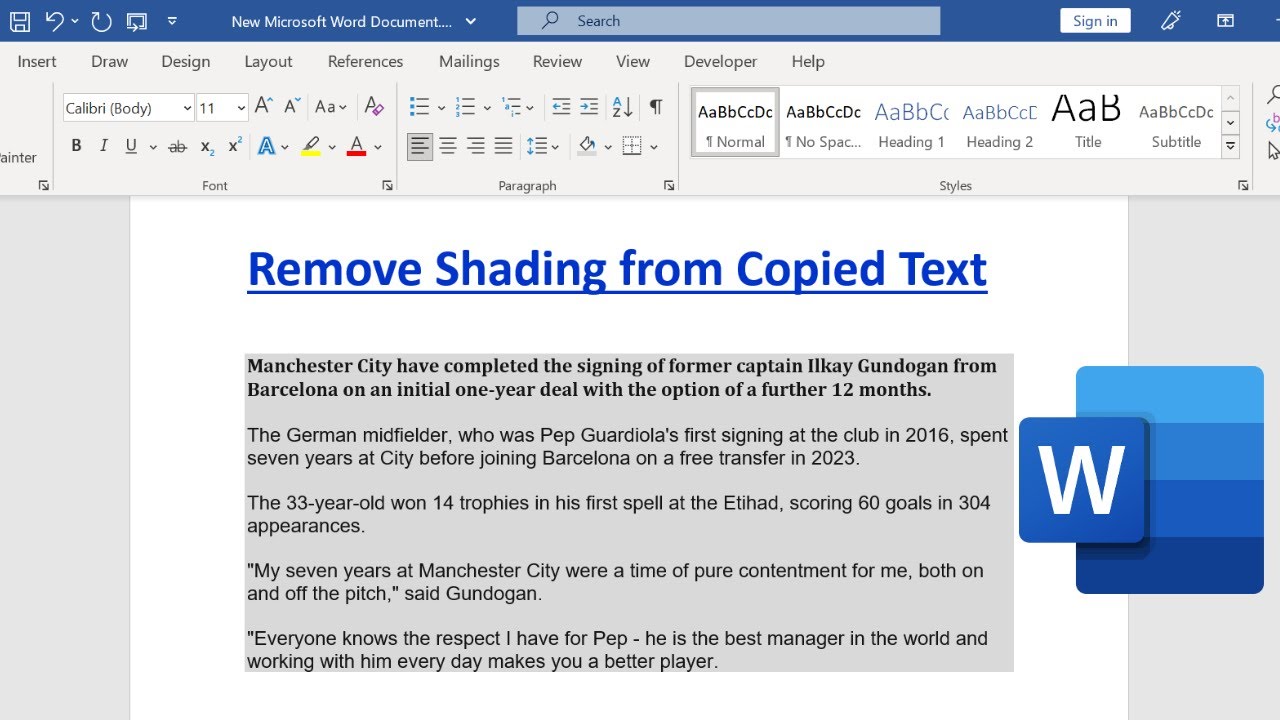Open the References tab
The image size is (1280, 720).
(366, 61)
